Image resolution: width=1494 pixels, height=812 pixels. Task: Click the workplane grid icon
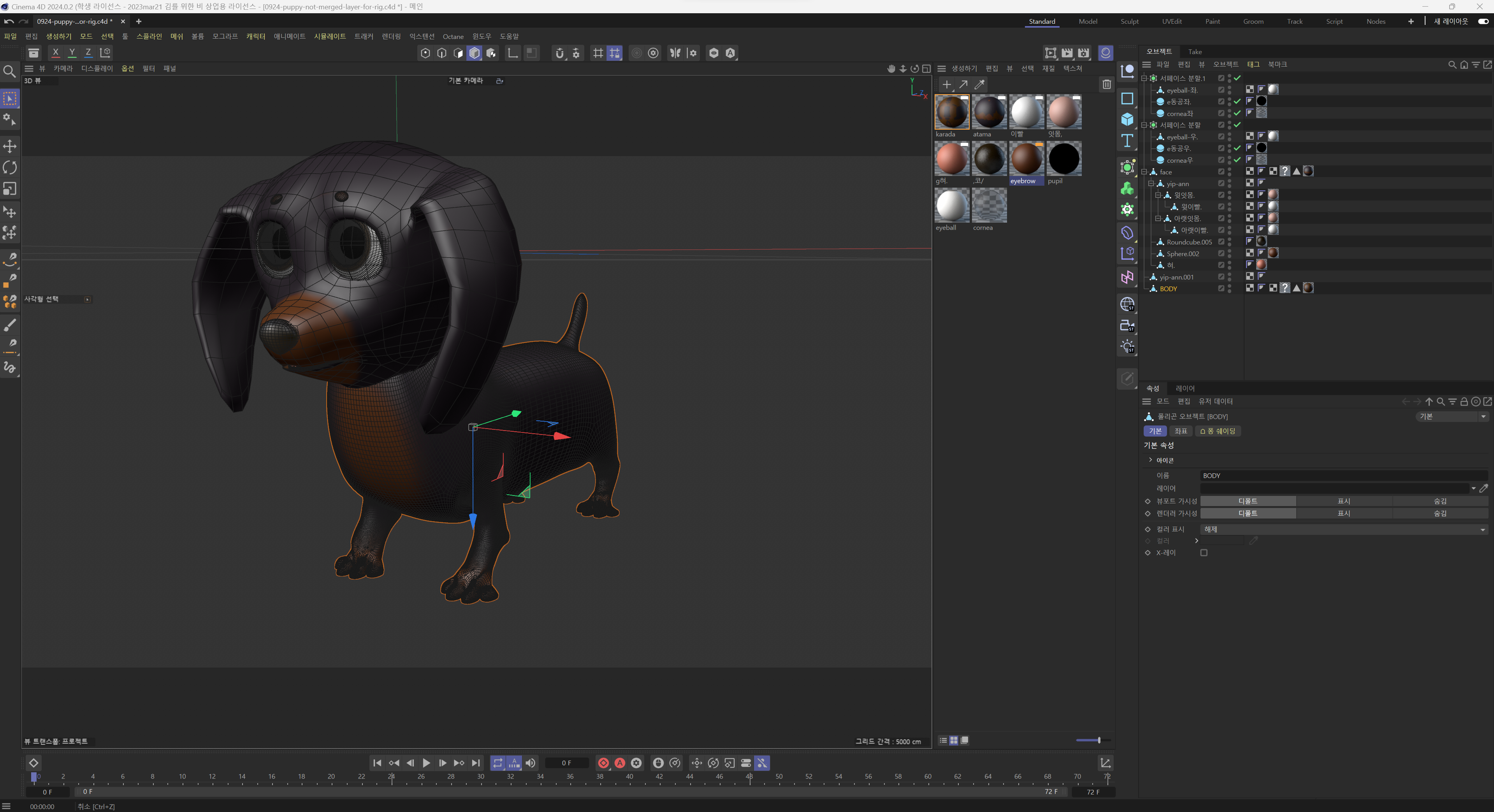(598, 53)
